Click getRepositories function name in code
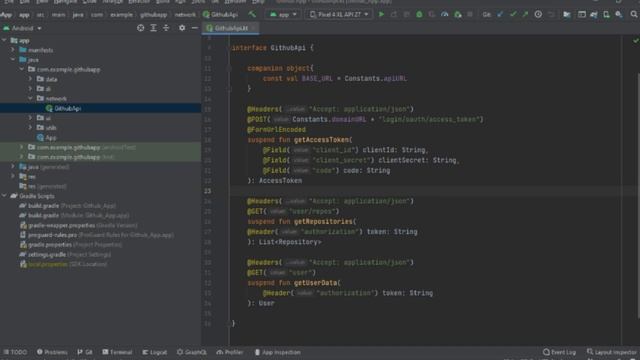This screenshot has width=640, height=360. (x=323, y=221)
